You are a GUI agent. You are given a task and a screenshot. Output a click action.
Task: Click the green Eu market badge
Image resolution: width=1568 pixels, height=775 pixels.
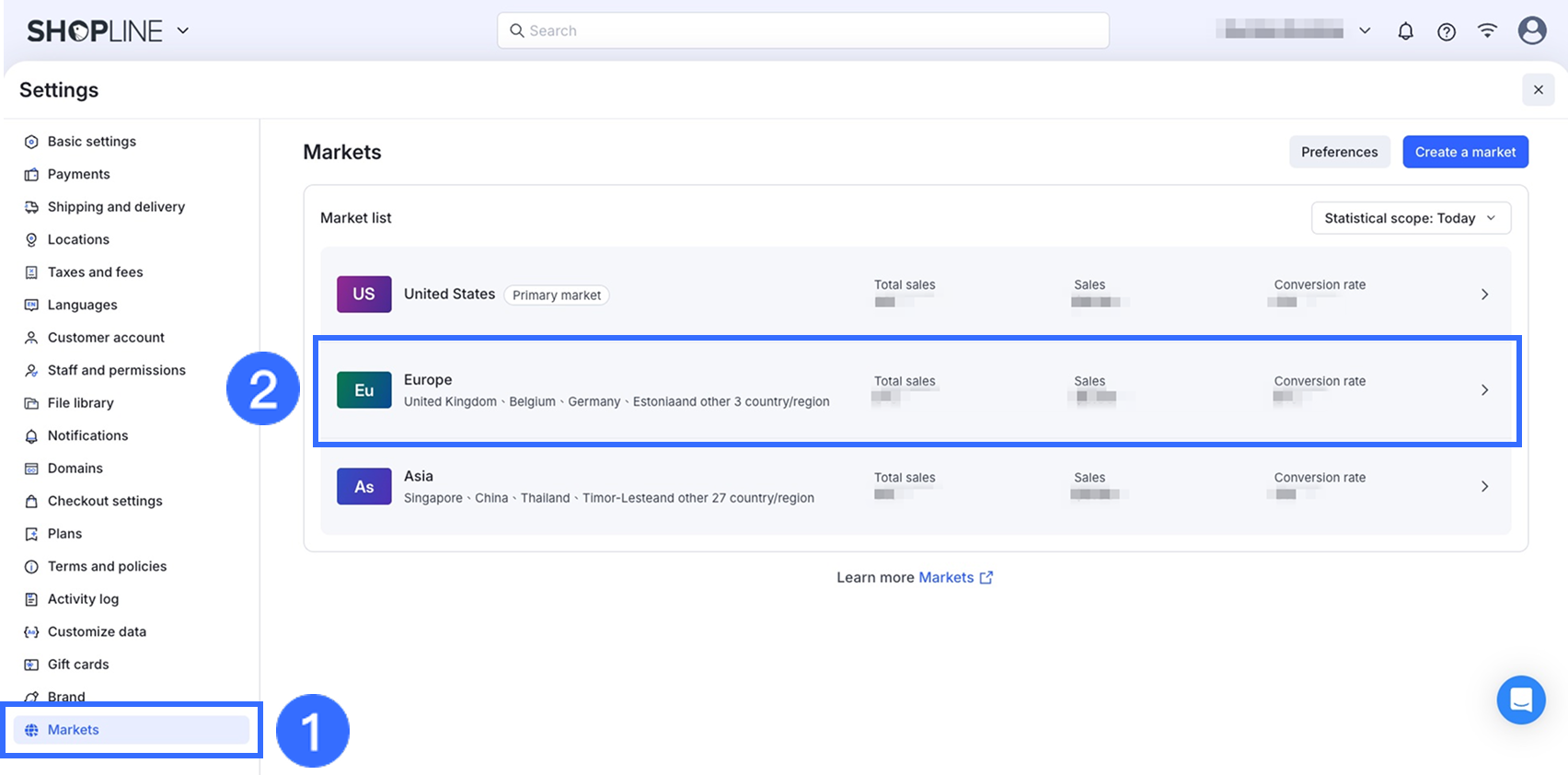click(x=363, y=390)
